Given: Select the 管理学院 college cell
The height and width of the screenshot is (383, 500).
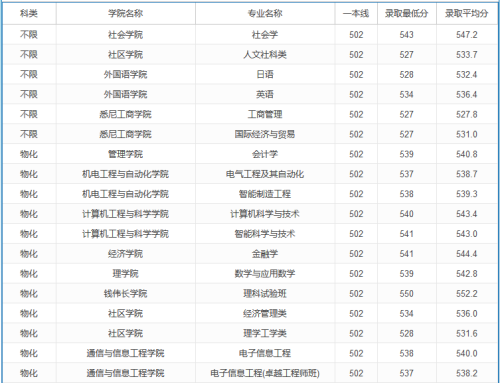Looking at the screenshot, I should coord(125,154).
